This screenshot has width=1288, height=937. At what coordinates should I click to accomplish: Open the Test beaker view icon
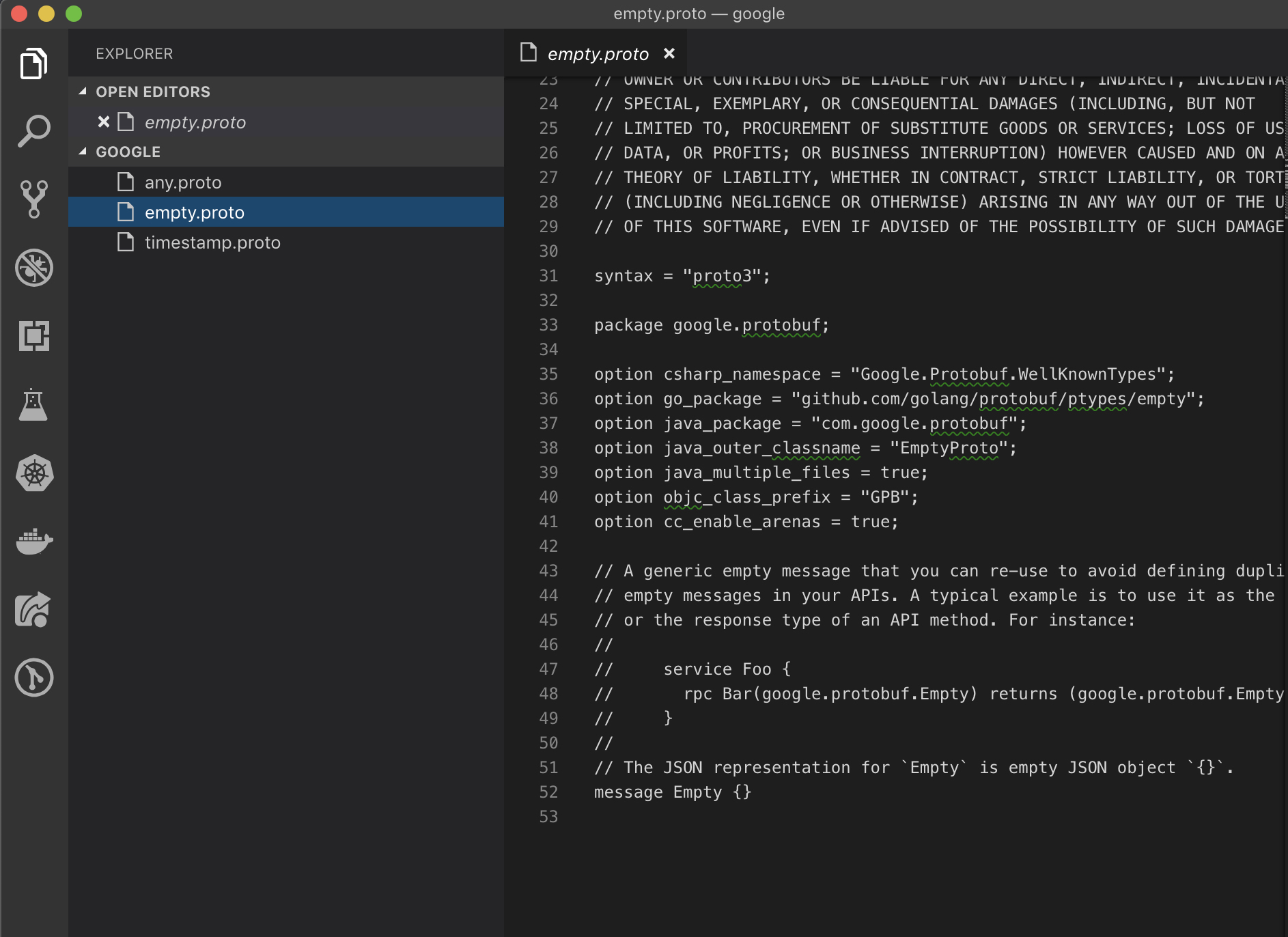pyautogui.click(x=33, y=405)
